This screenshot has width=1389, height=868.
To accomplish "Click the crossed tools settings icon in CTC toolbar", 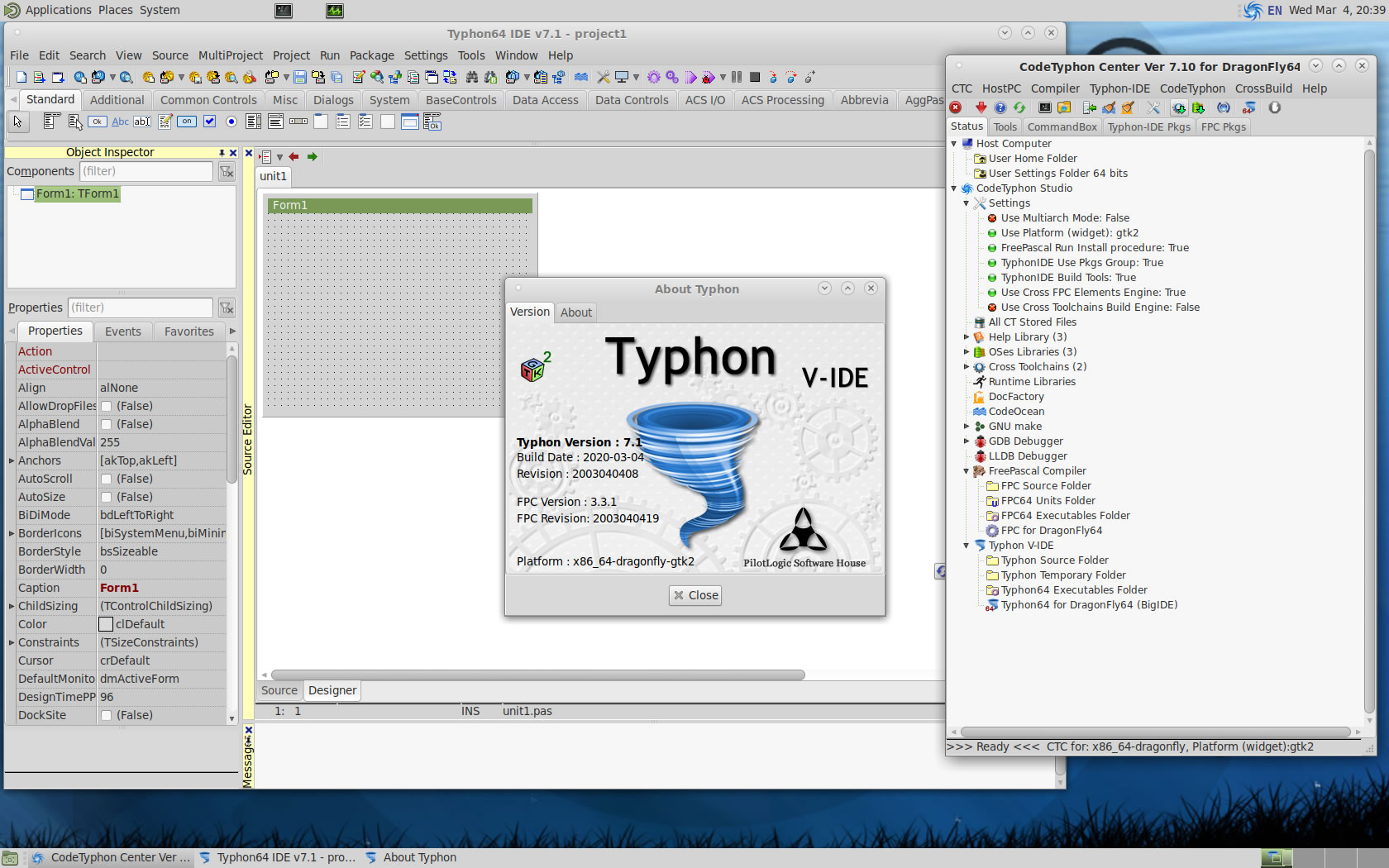I will coord(1153,107).
